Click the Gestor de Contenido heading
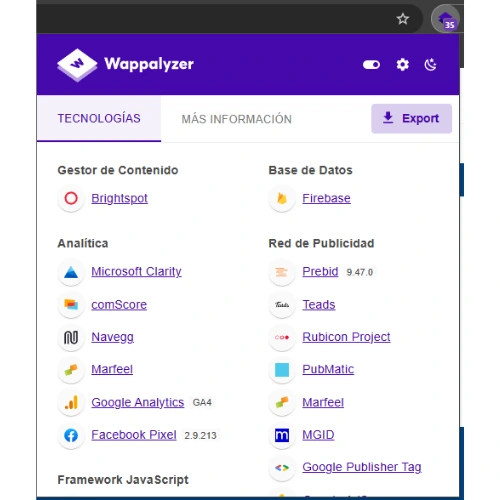 coord(118,170)
